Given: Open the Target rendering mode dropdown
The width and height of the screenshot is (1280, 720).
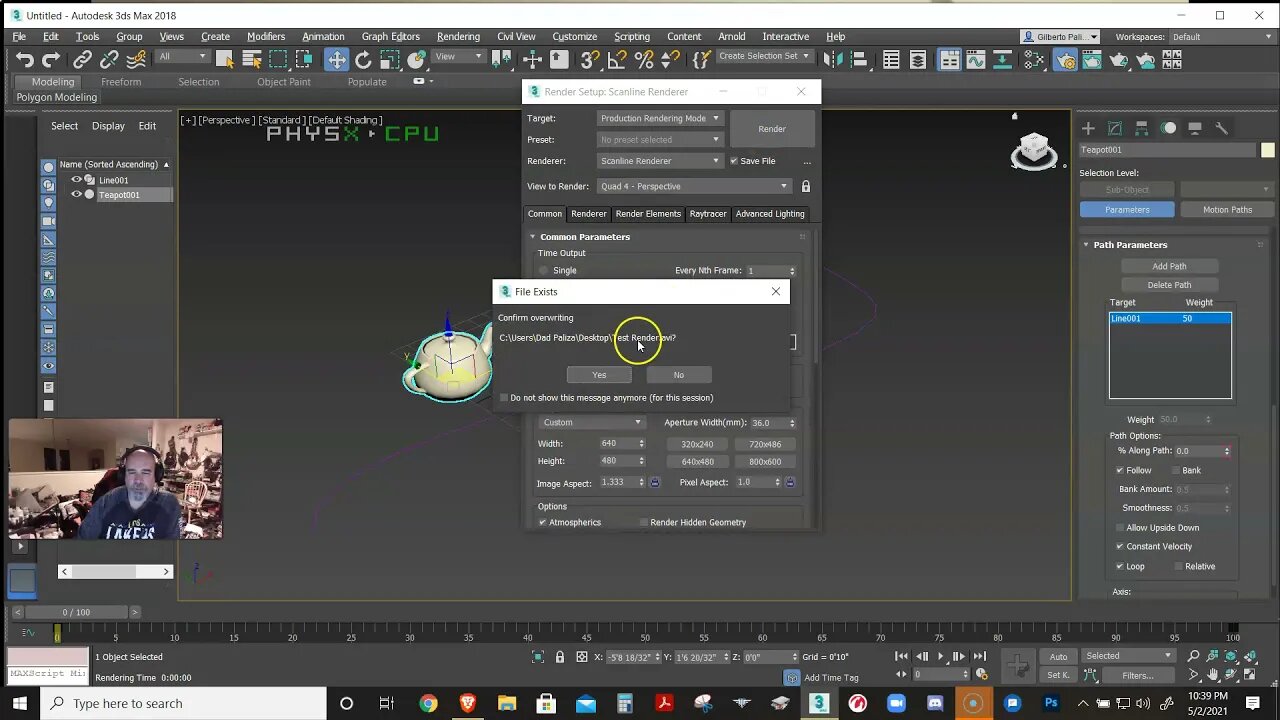Looking at the screenshot, I should click(x=660, y=118).
